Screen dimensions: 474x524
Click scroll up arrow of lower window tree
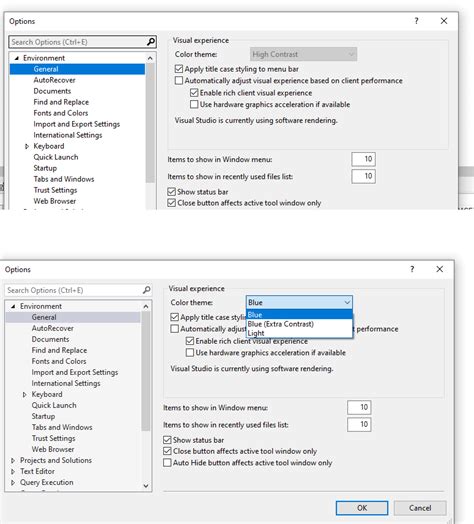pyautogui.click(x=146, y=306)
